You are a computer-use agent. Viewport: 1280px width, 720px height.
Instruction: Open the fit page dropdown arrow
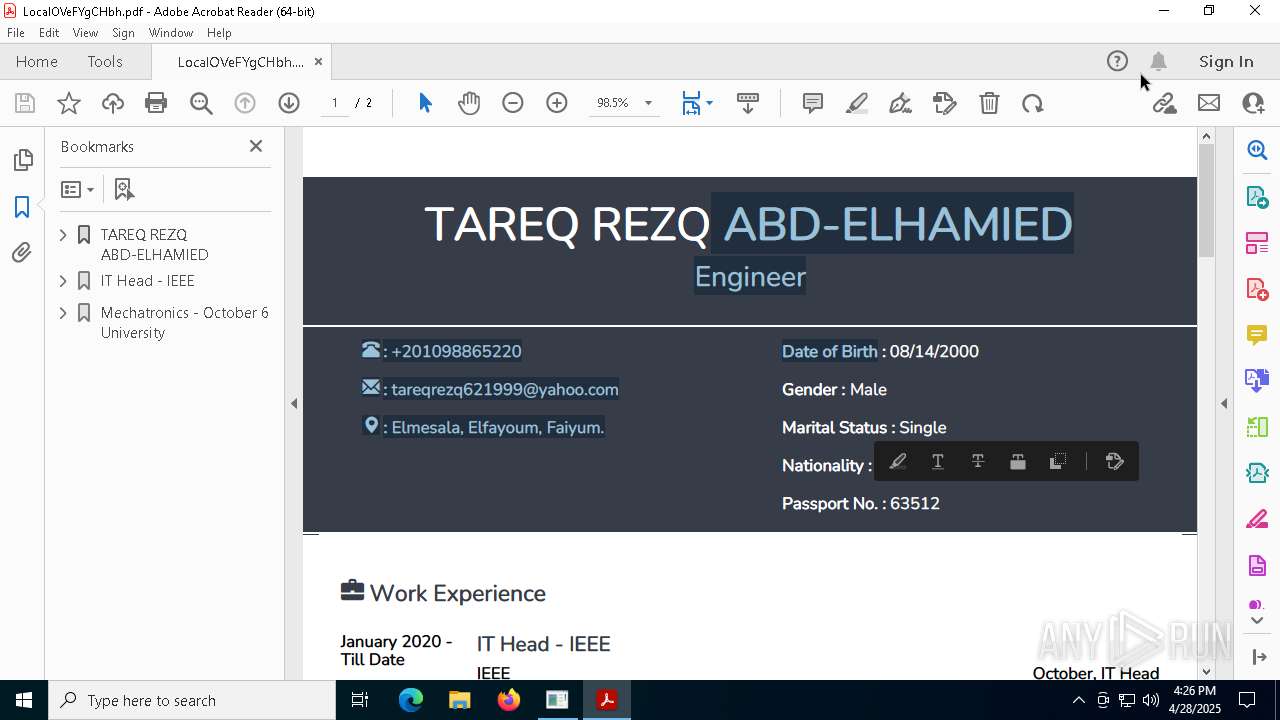tap(709, 103)
